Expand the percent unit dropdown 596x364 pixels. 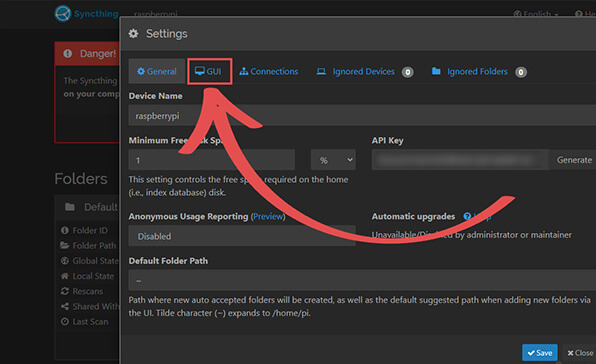pos(333,160)
